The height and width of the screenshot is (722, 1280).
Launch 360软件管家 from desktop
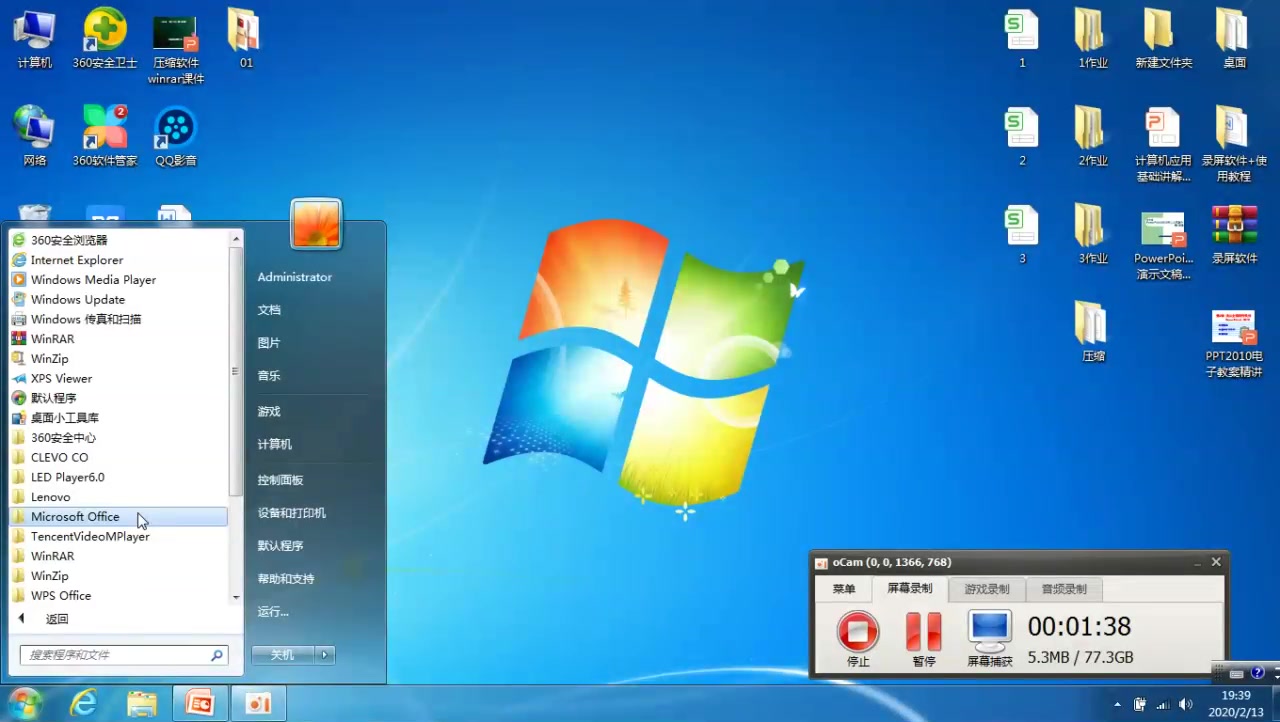tap(105, 137)
